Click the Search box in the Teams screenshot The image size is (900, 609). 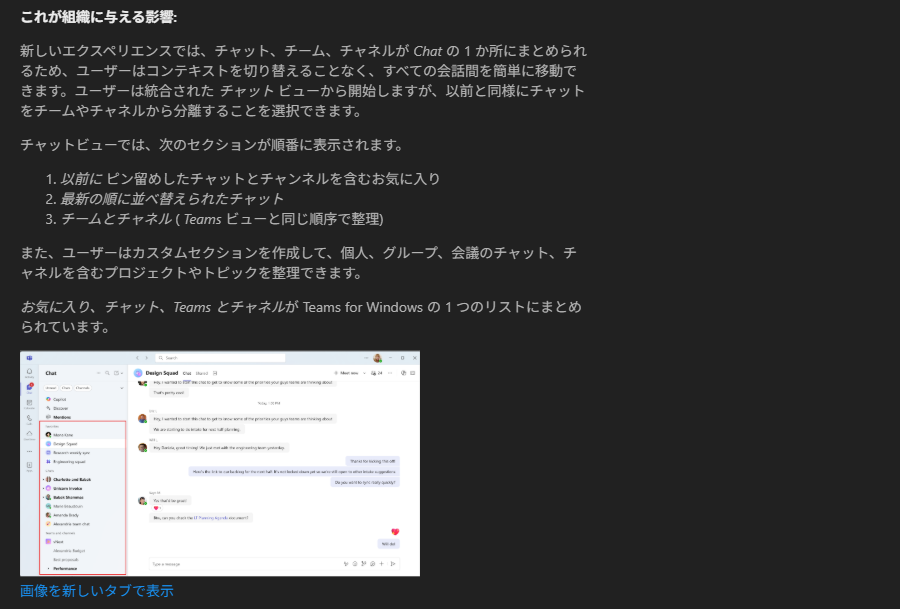pos(220,358)
